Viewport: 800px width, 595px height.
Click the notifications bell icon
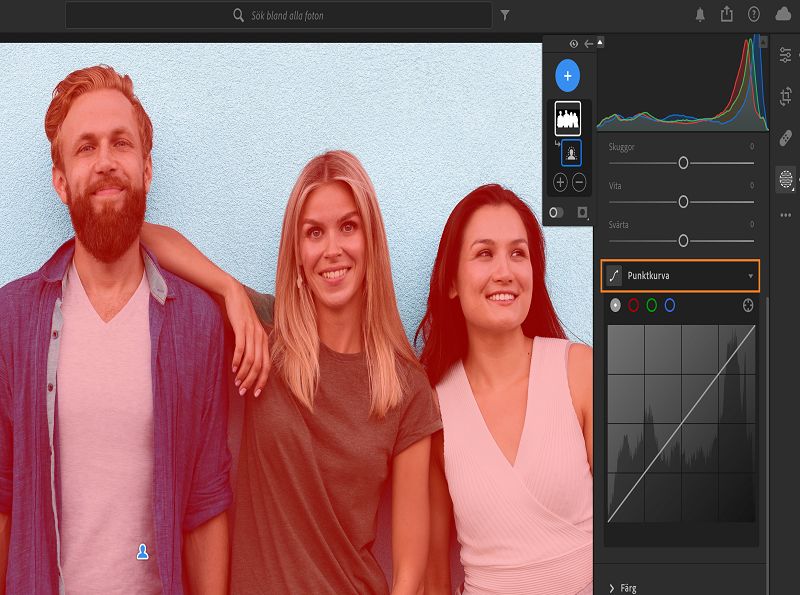[700, 15]
